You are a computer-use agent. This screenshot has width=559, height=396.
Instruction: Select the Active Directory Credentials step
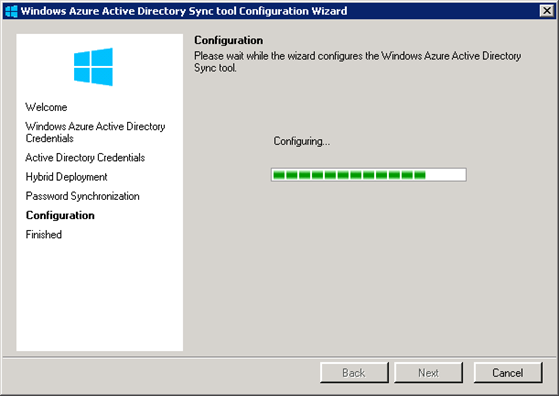[x=85, y=158]
